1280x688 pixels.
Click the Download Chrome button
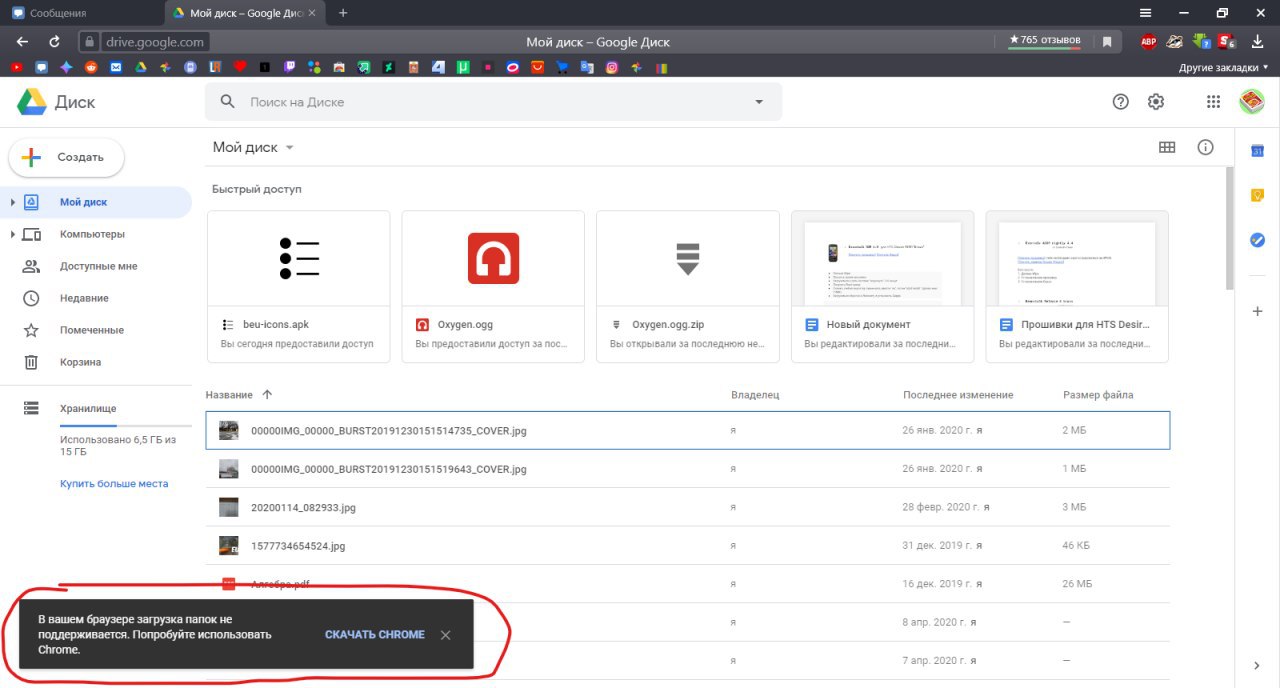tap(375, 635)
